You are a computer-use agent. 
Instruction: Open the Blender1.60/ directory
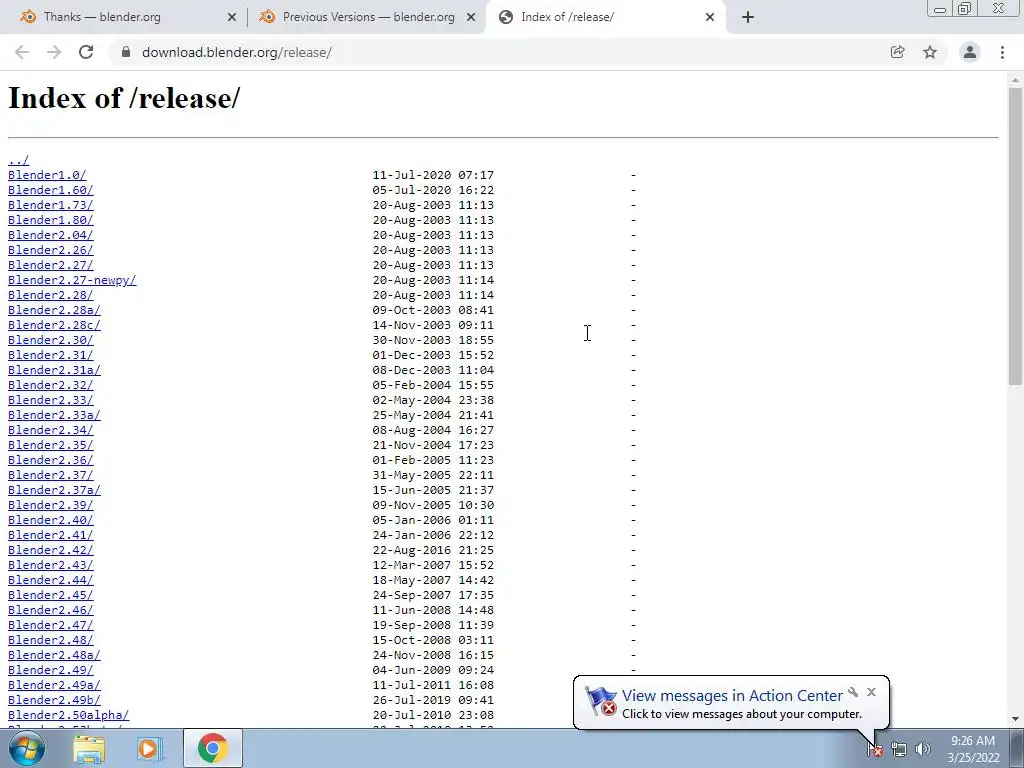click(x=50, y=190)
